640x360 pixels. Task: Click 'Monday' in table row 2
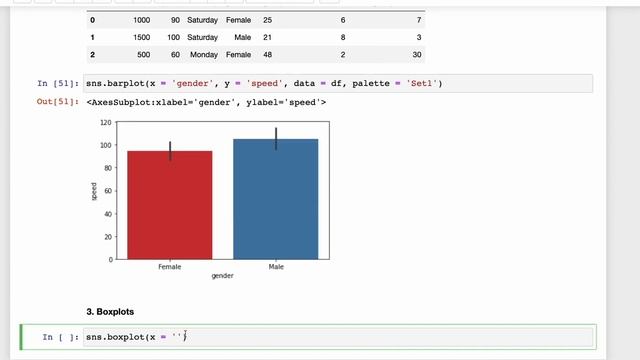coord(204,55)
